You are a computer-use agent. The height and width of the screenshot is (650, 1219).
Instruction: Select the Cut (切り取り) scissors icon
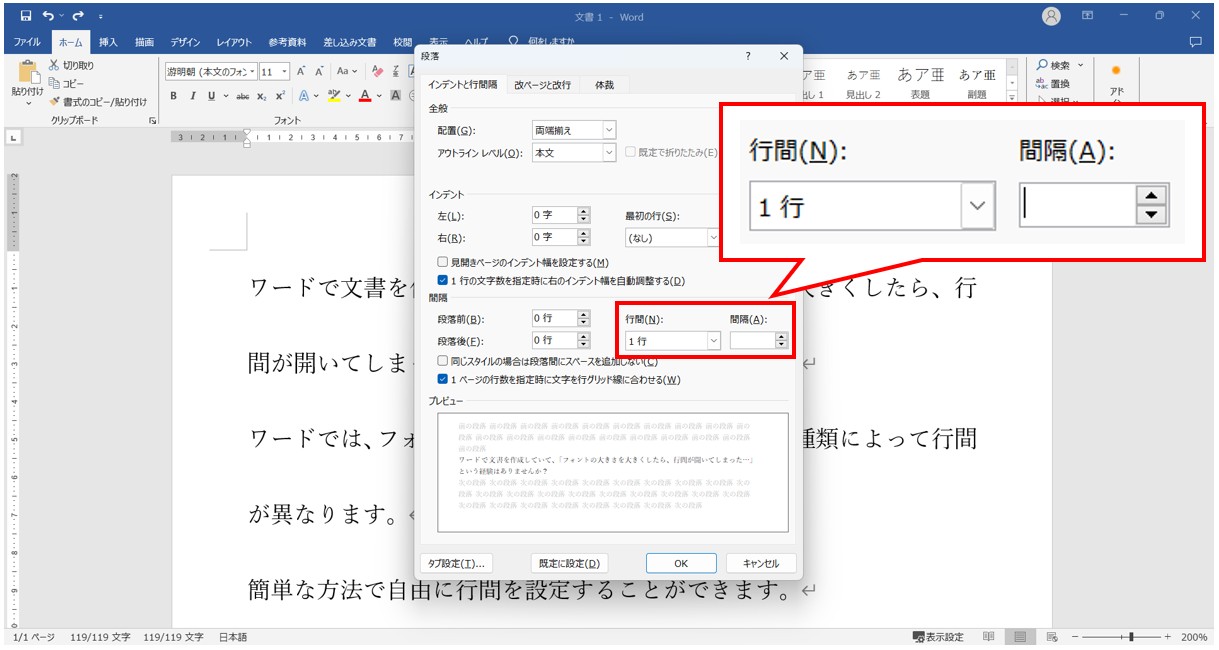pos(55,65)
